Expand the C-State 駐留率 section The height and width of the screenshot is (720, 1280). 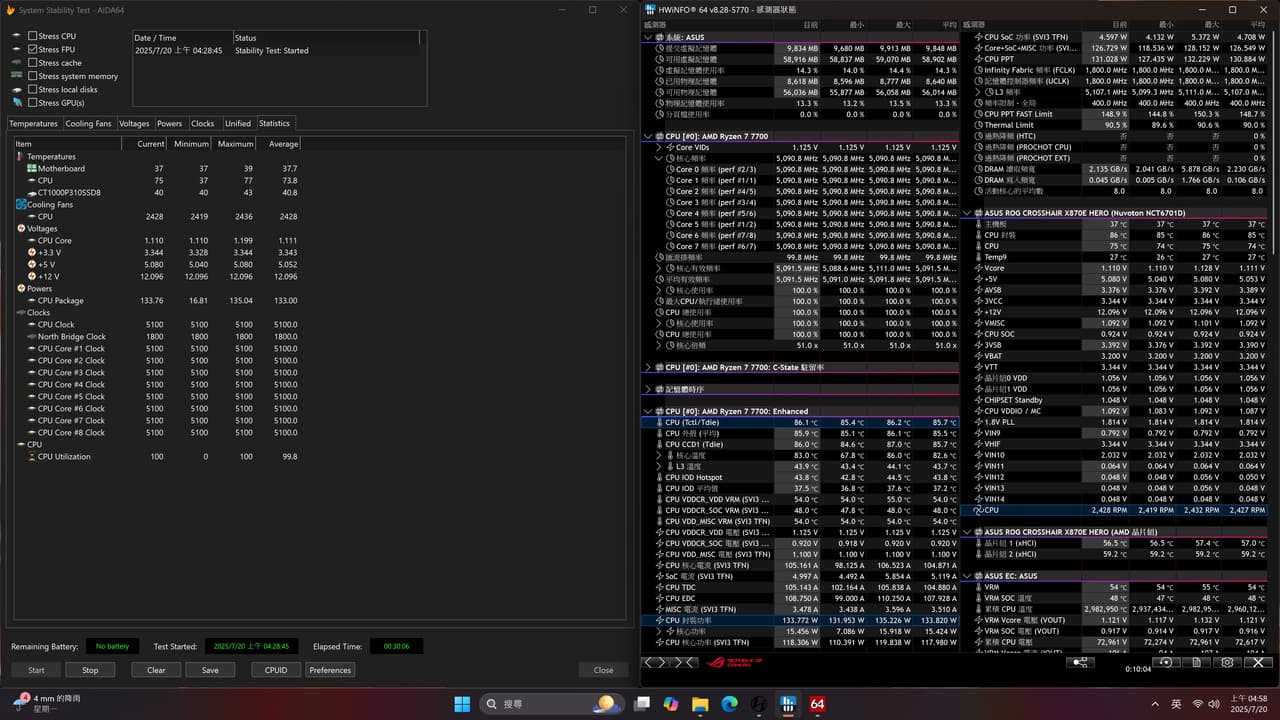click(648, 367)
